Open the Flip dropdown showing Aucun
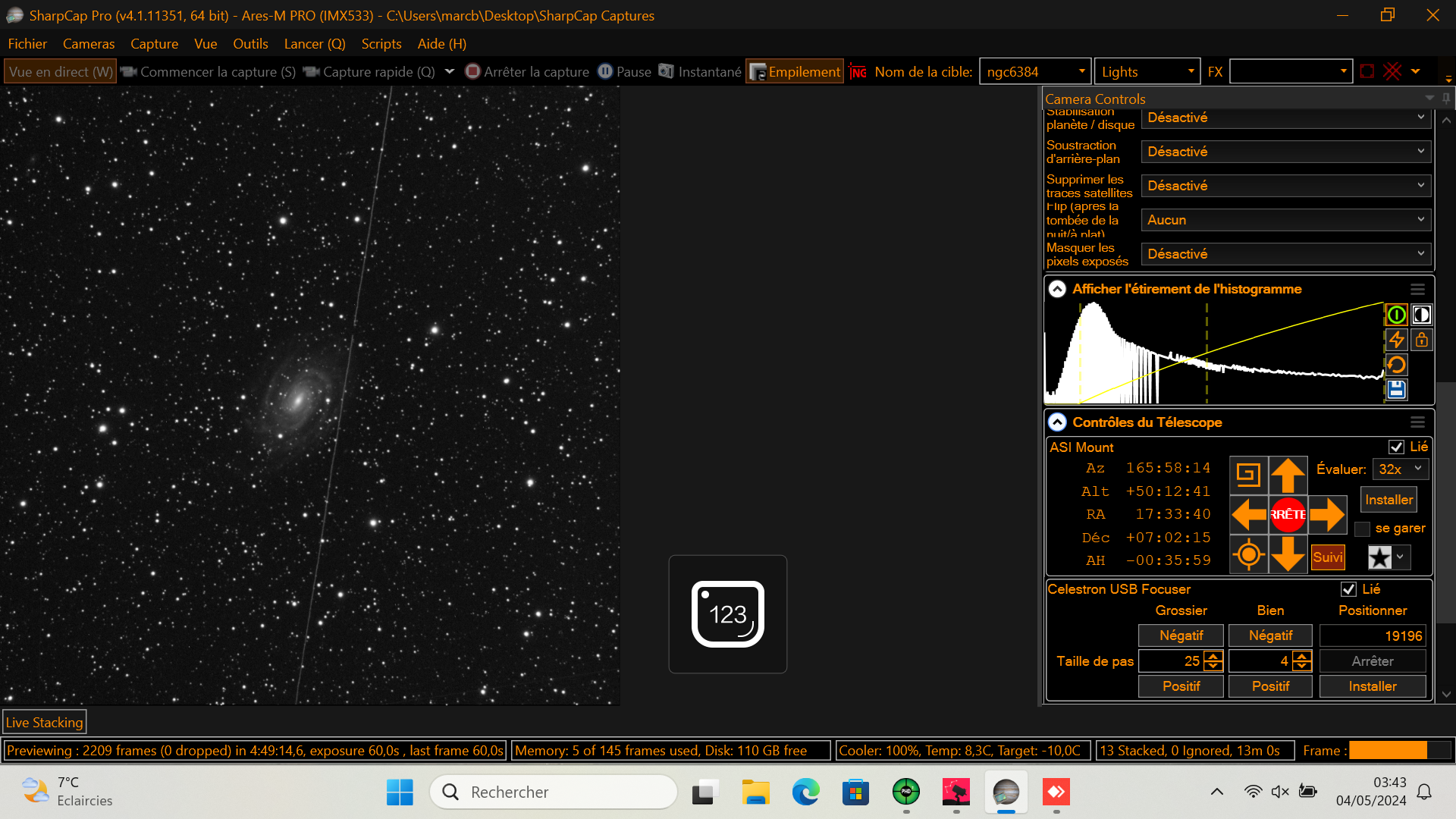Viewport: 1456px width, 819px height. point(1286,220)
